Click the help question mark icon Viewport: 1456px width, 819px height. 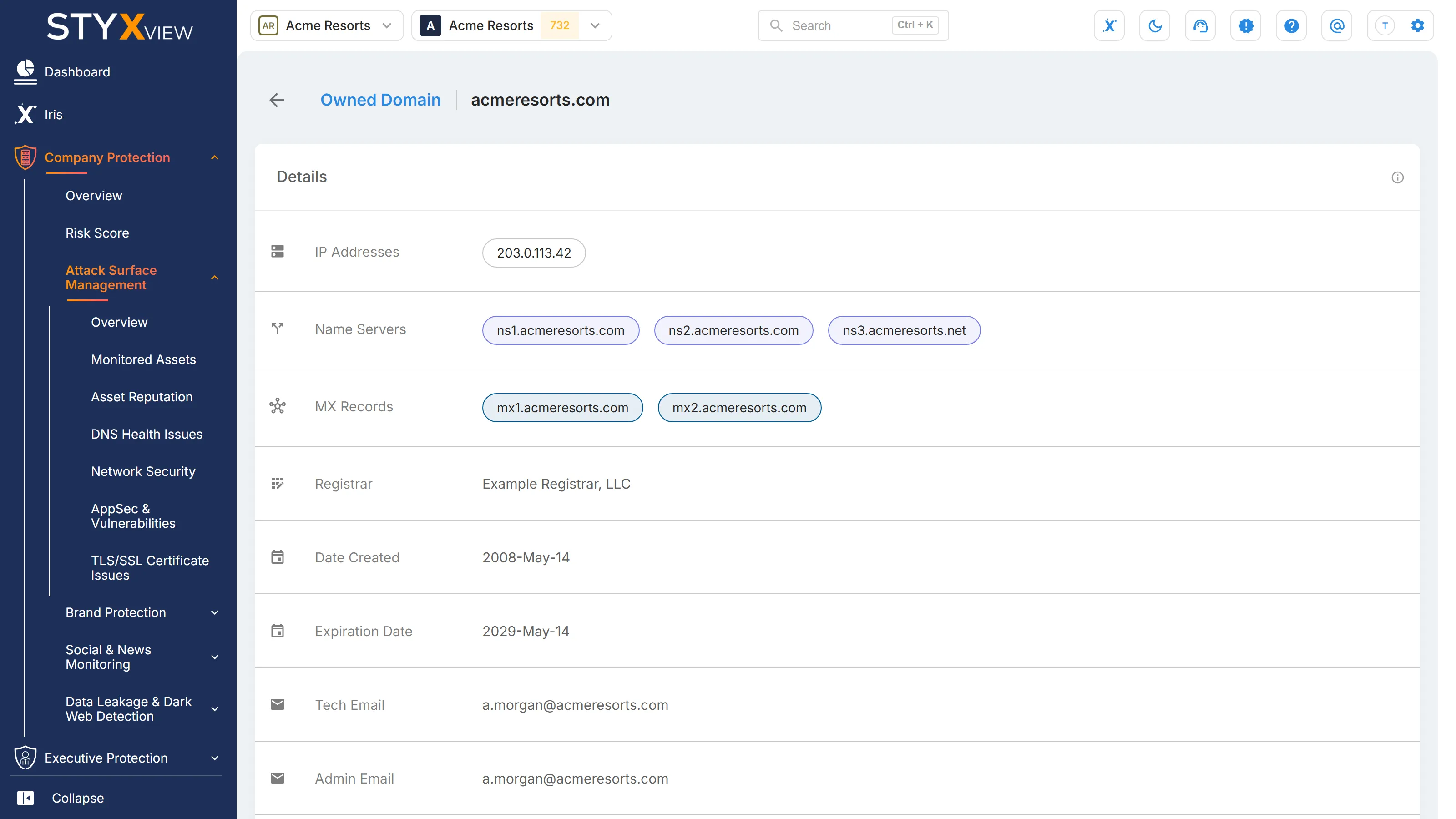click(x=1291, y=25)
